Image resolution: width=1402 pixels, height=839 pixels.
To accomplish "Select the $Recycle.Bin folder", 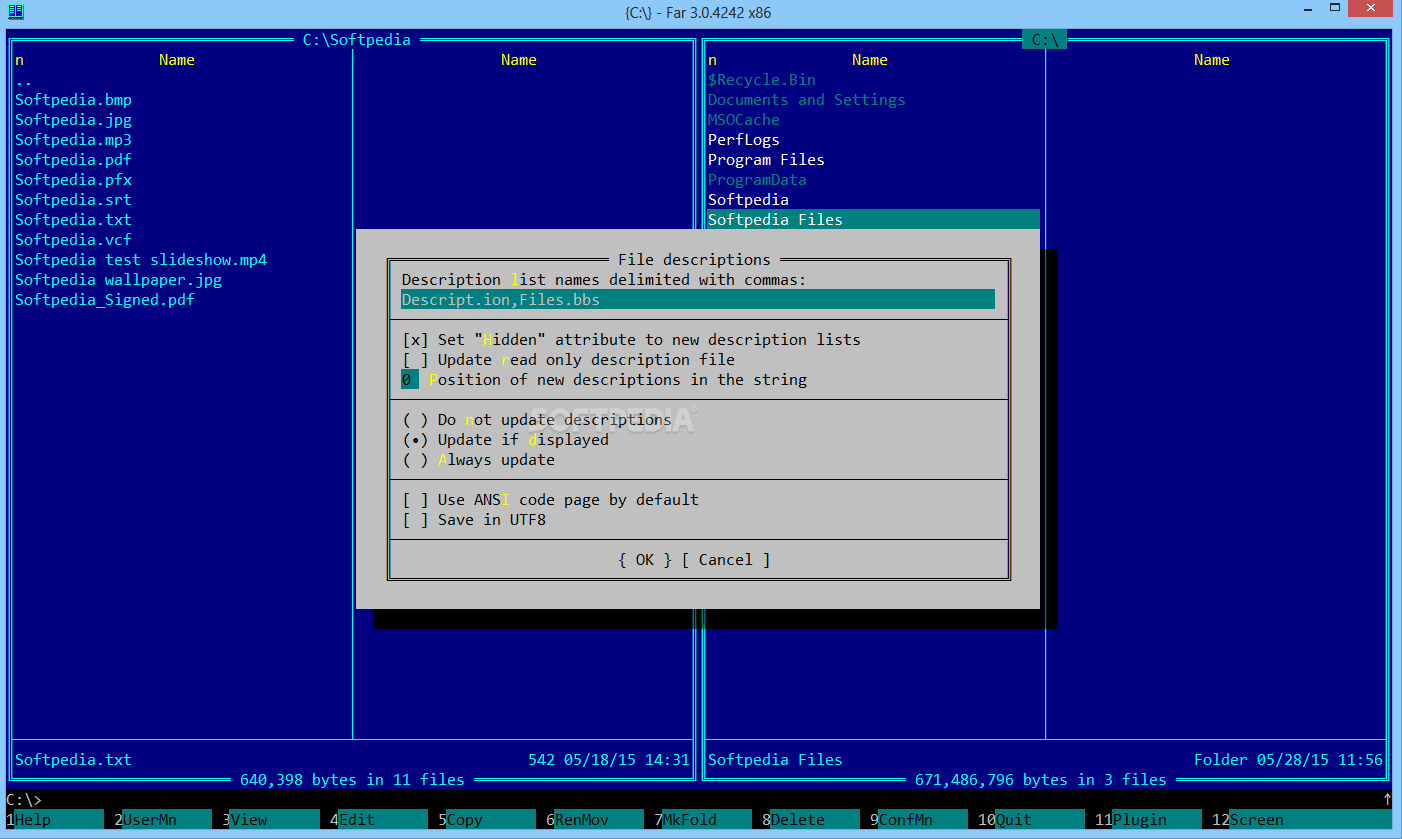I will 762,80.
